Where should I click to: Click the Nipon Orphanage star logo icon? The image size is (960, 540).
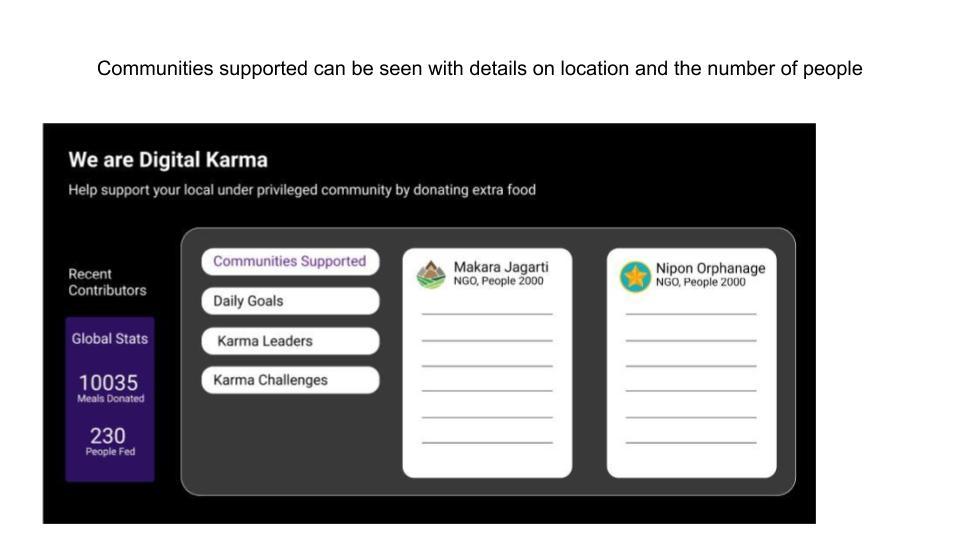coord(635,276)
